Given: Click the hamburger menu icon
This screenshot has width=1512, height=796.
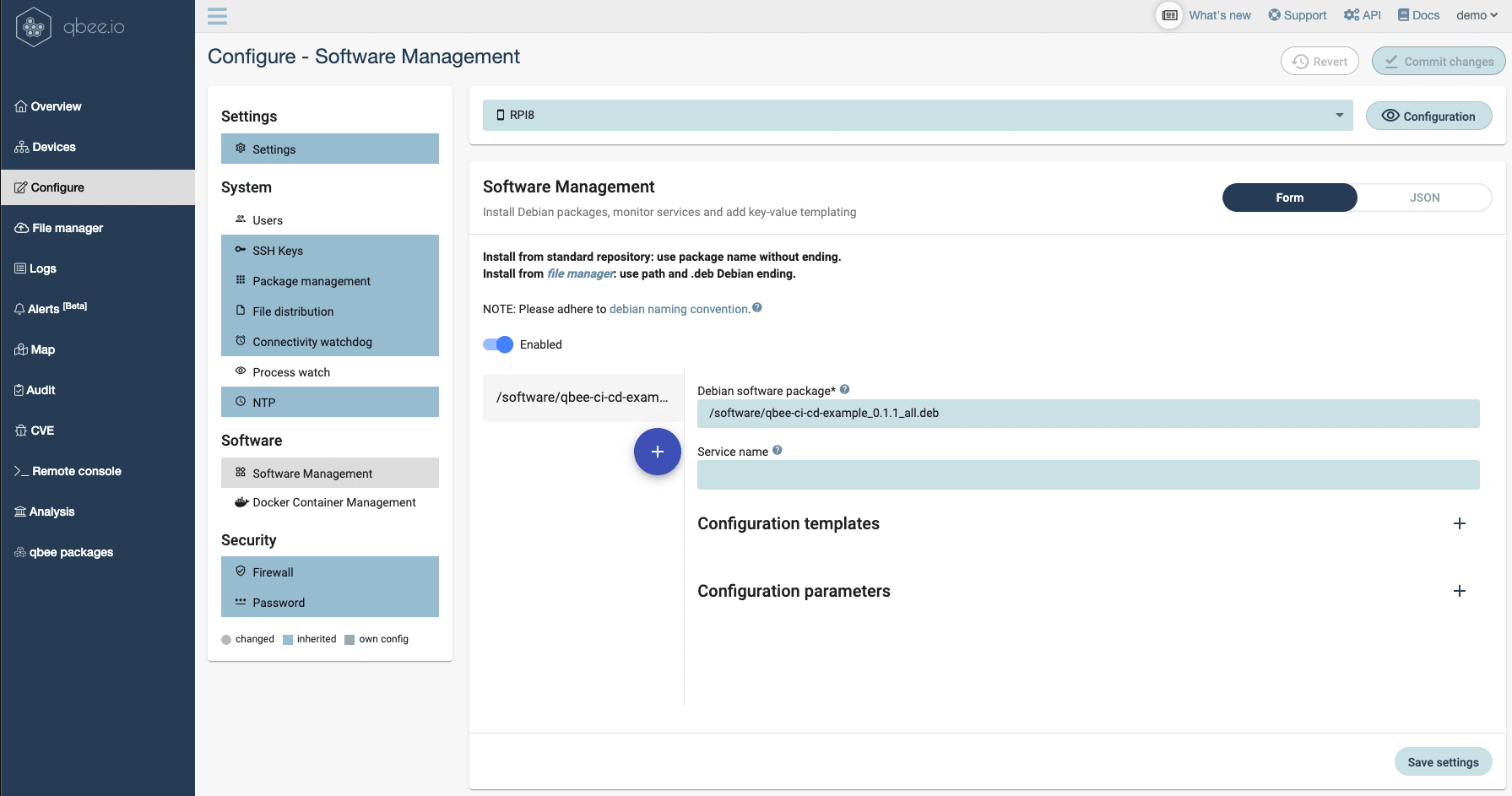Looking at the screenshot, I should [217, 16].
